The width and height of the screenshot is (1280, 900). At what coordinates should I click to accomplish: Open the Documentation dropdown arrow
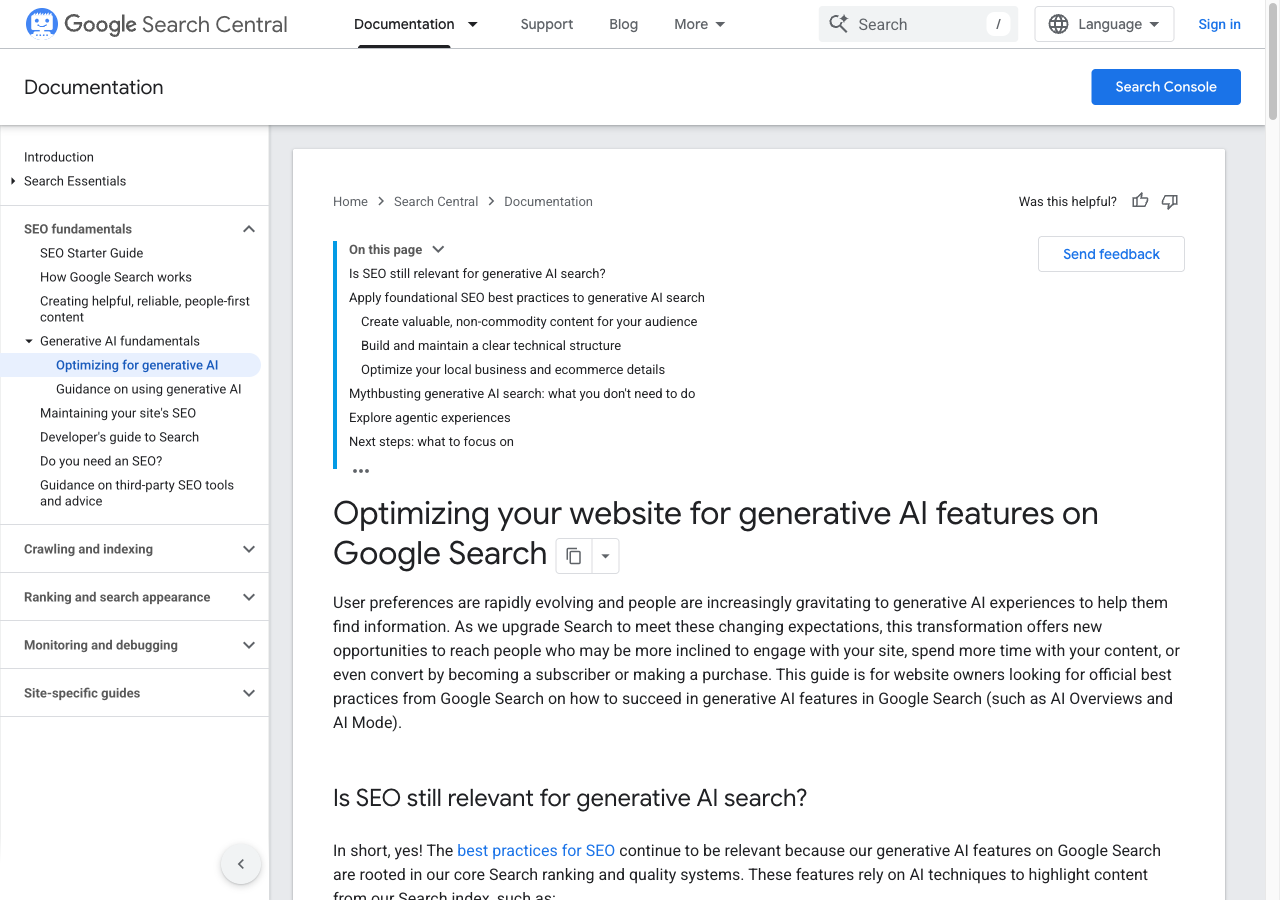473,24
